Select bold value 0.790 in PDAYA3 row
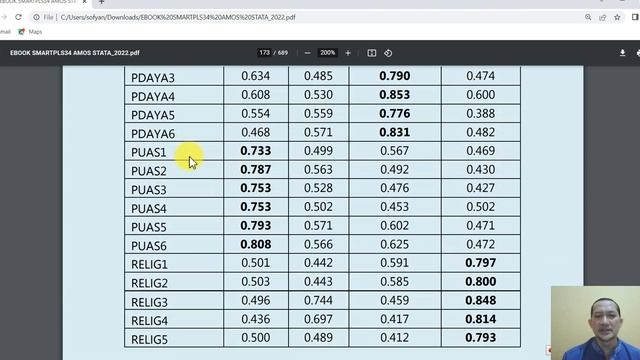The image size is (640, 360). tap(394, 76)
